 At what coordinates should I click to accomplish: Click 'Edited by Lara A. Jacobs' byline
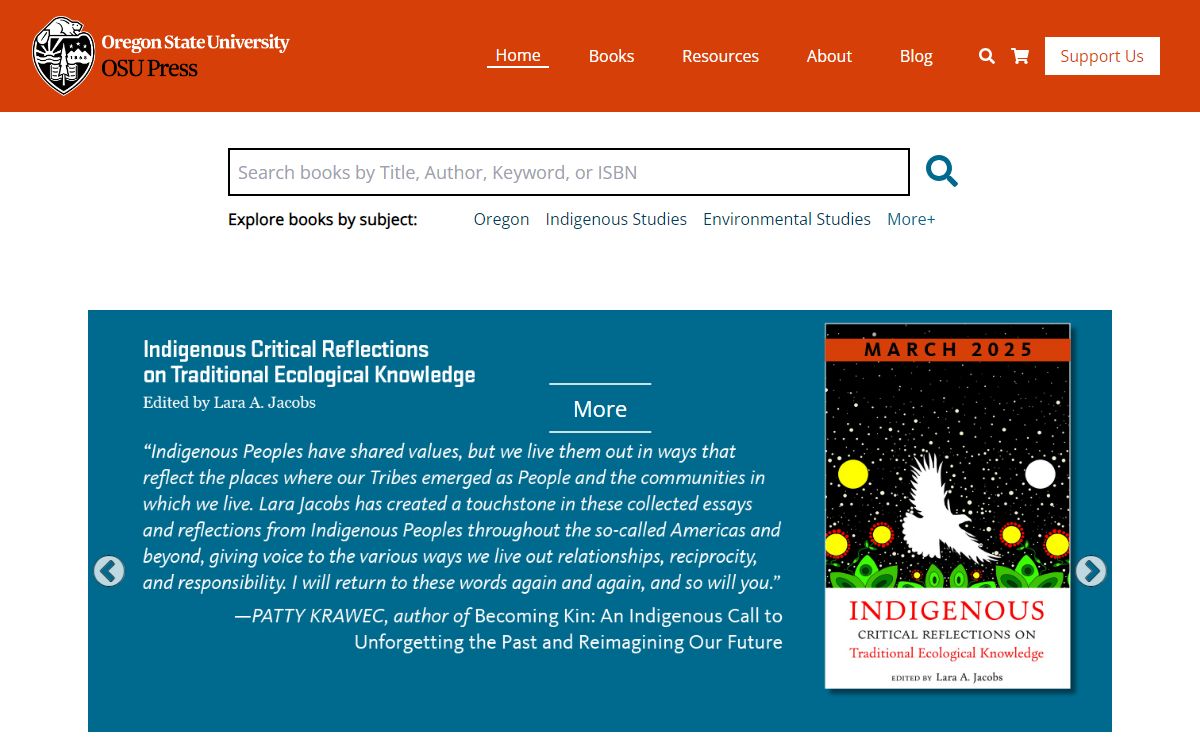click(x=229, y=403)
